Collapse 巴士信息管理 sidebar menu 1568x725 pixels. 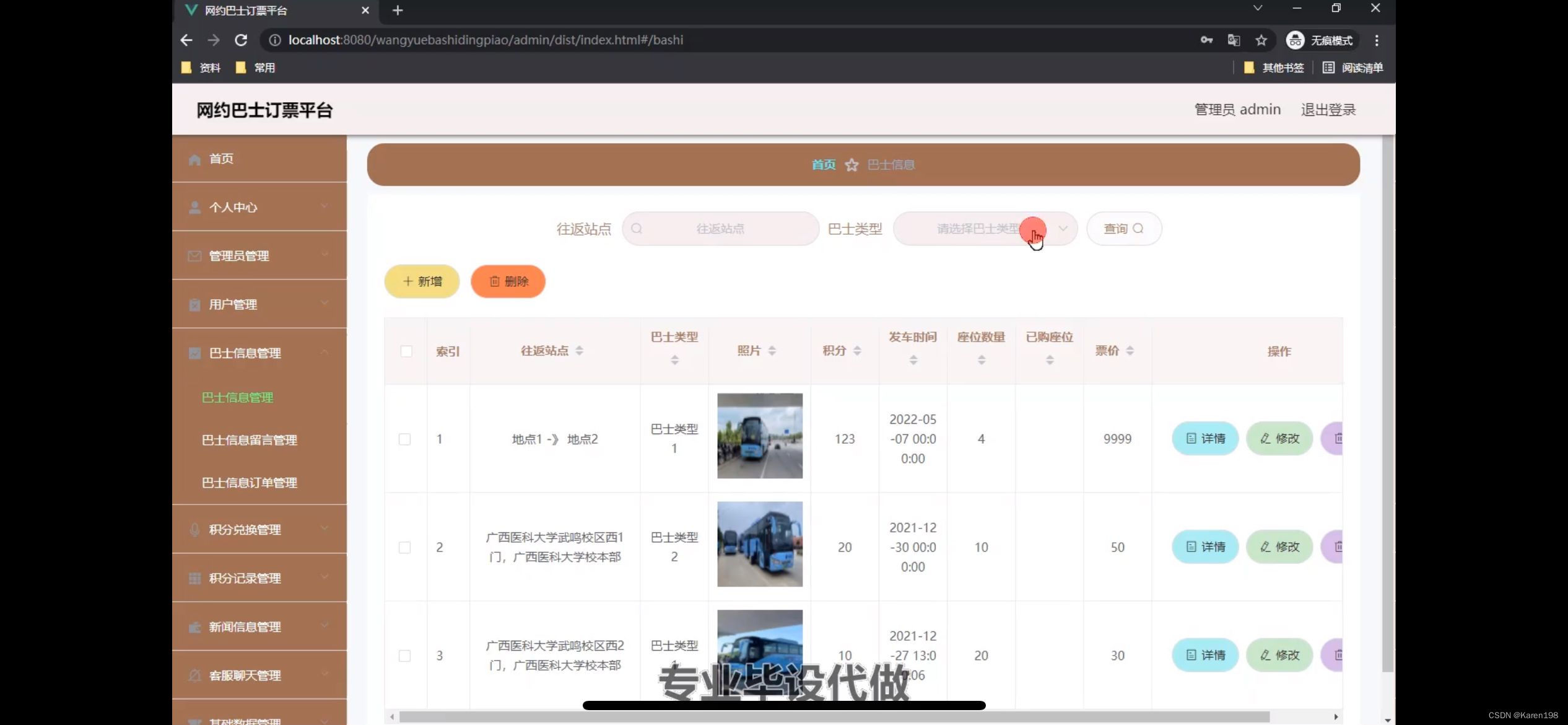pos(259,353)
